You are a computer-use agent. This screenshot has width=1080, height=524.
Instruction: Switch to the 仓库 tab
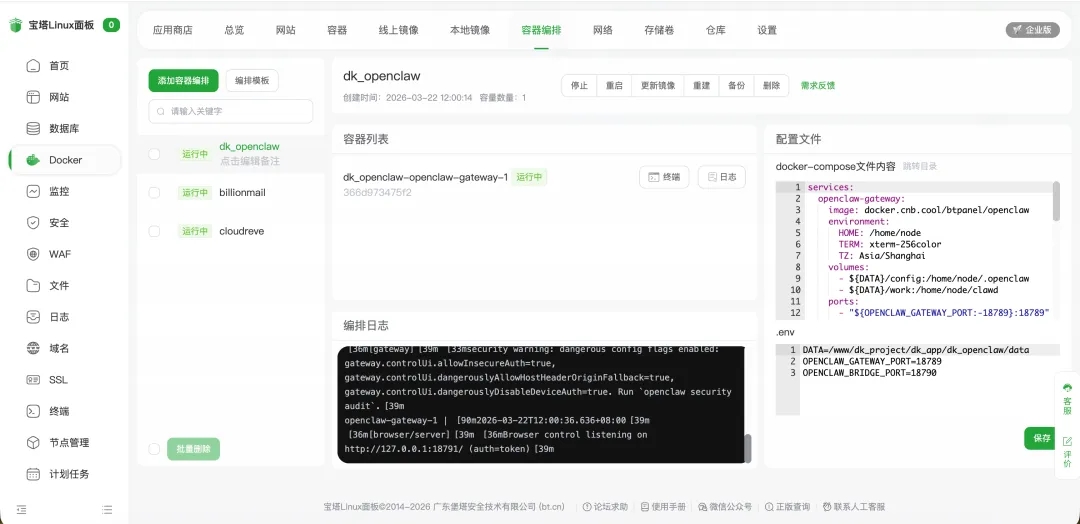716,30
